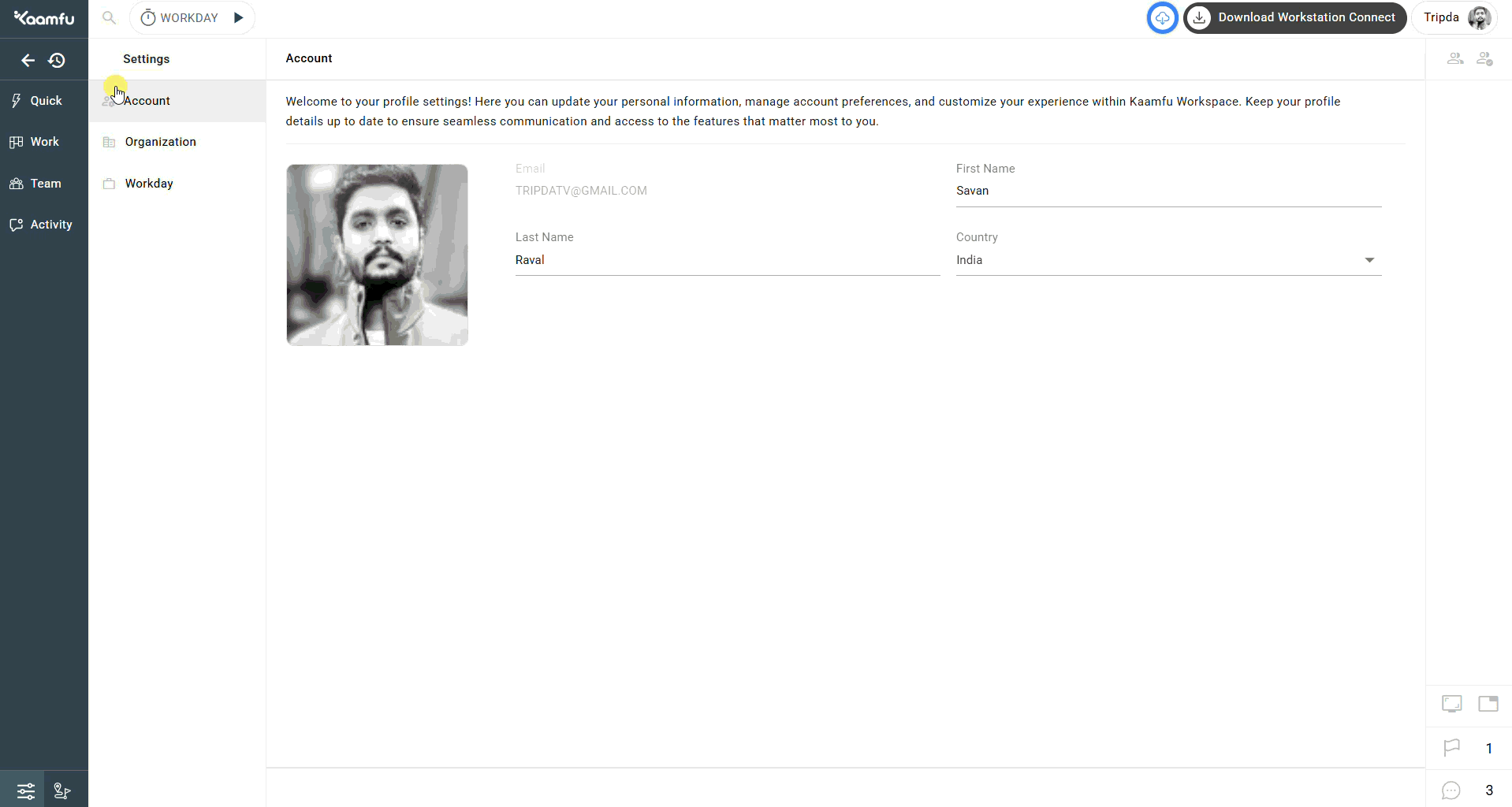The width and height of the screenshot is (1512, 807).
Task: Click the blue cloud sync icon
Action: pos(1162,17)
